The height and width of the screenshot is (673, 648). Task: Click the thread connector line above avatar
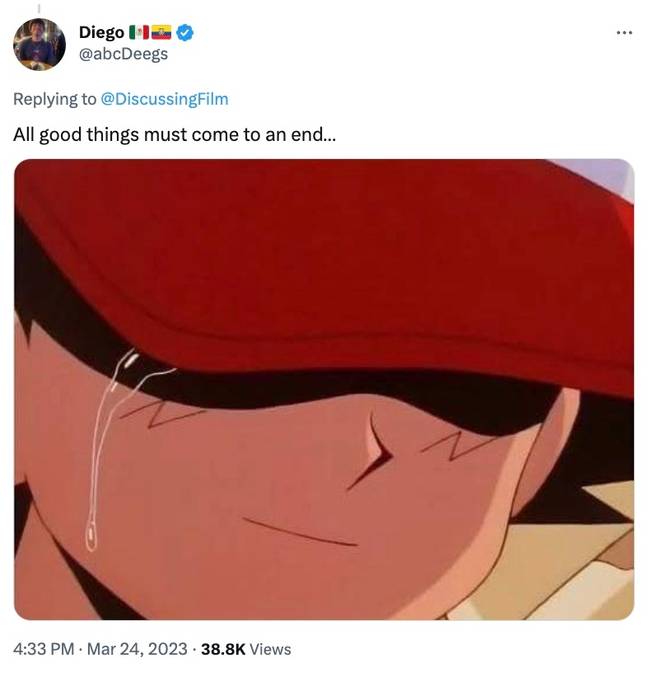(39, 9)
